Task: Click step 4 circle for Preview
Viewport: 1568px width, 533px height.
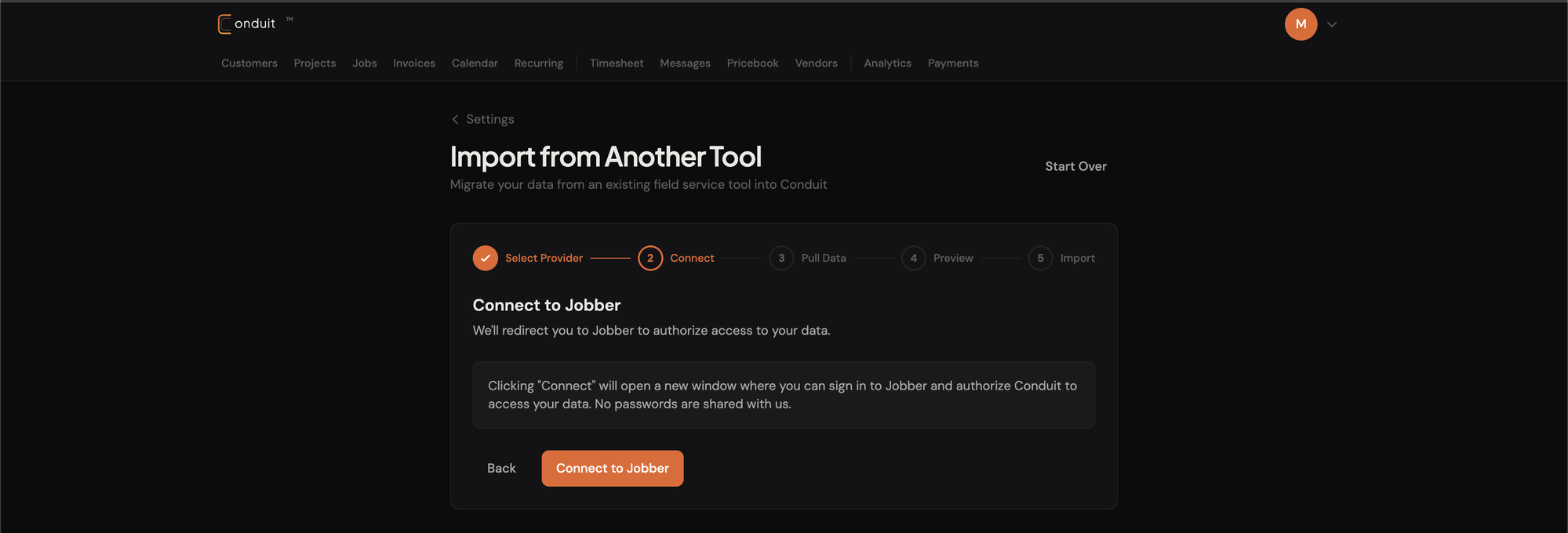Action: click(x=914, y=258)
